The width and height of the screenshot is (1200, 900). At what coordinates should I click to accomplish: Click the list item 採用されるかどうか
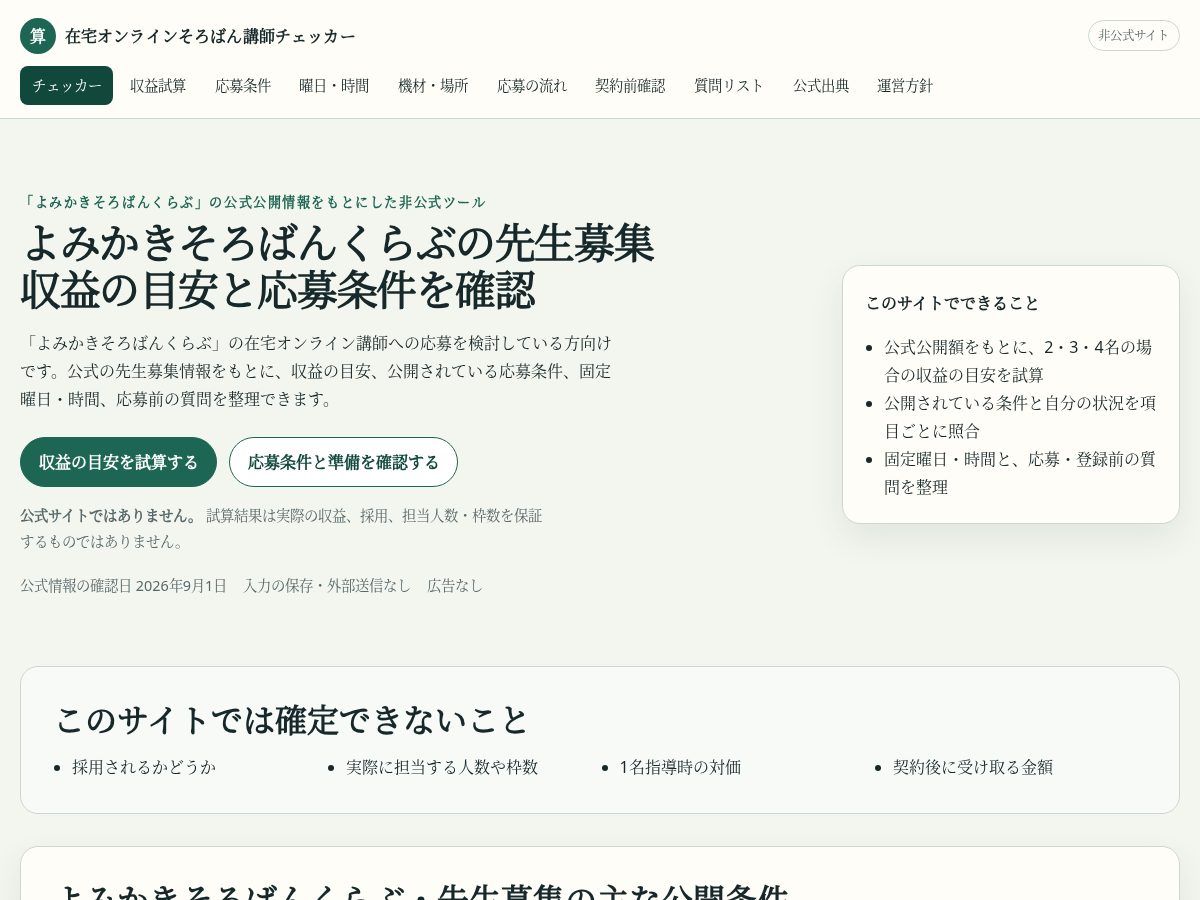[144, 767]
